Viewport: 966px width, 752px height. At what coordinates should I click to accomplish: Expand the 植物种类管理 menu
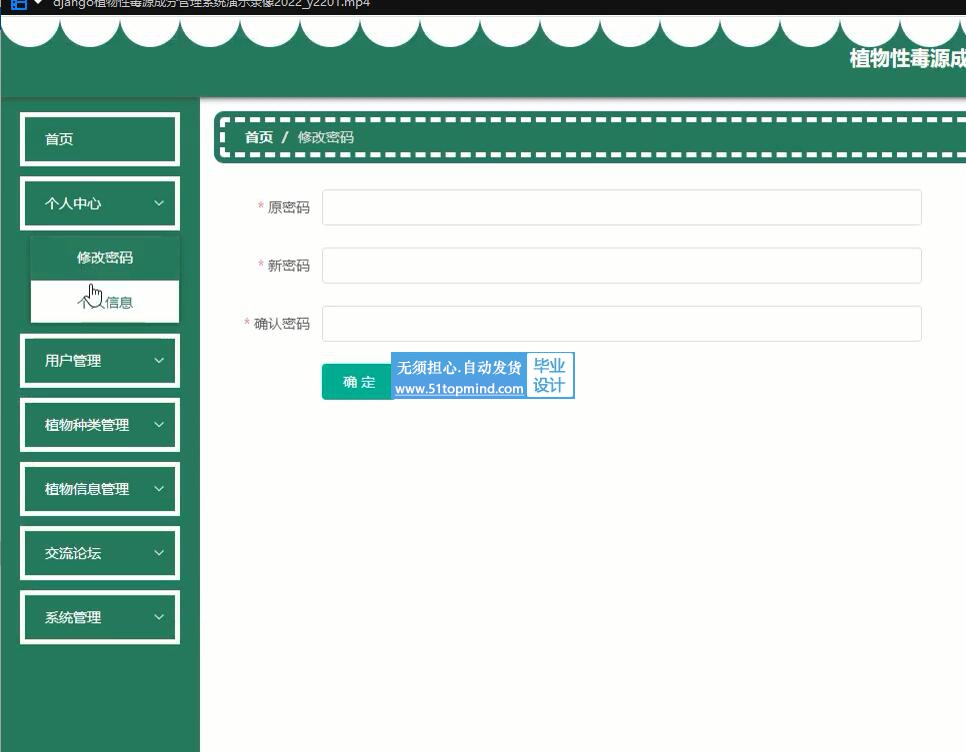100,425
